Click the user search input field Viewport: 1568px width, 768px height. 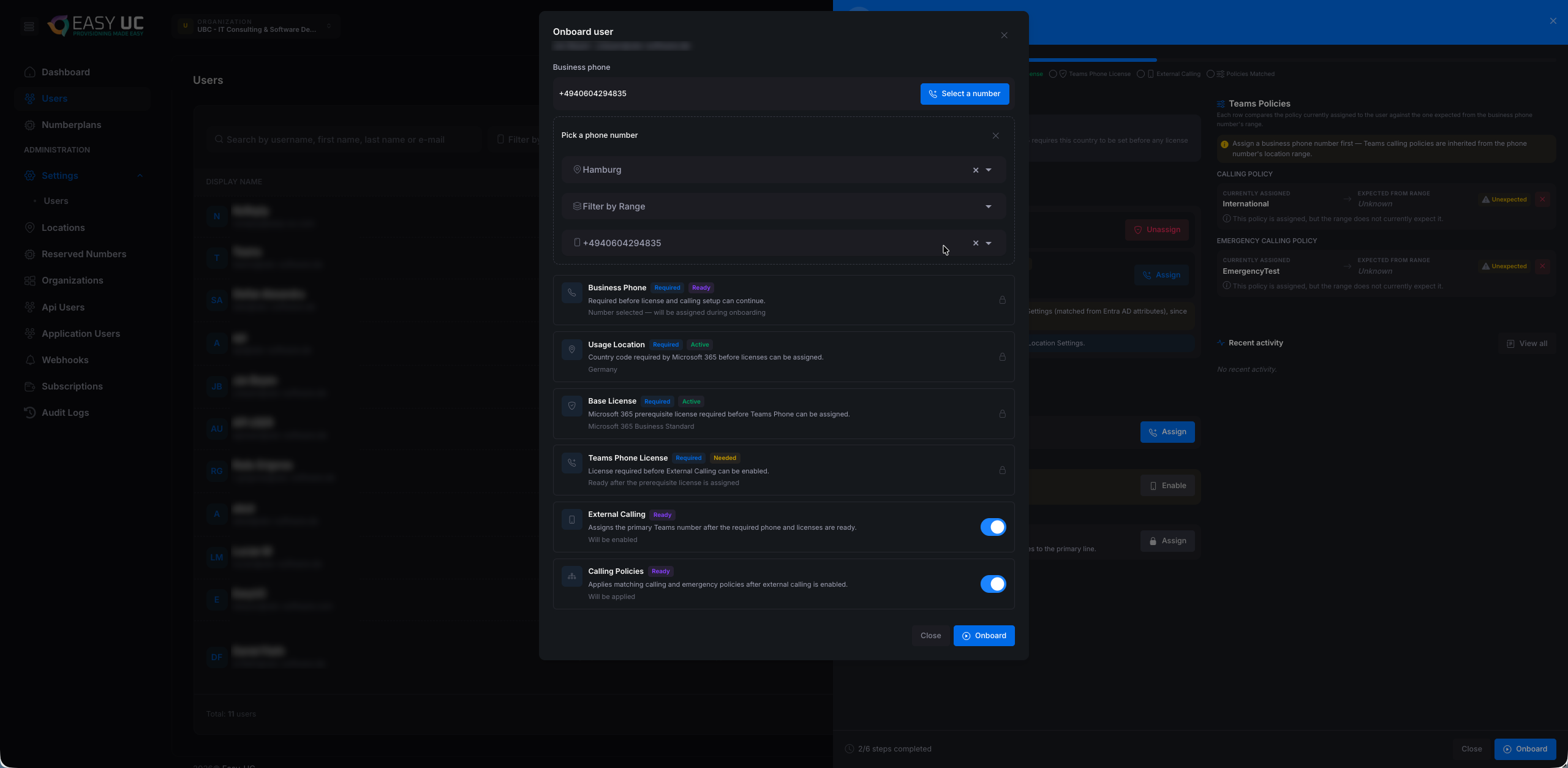click(x=343, y=140)
